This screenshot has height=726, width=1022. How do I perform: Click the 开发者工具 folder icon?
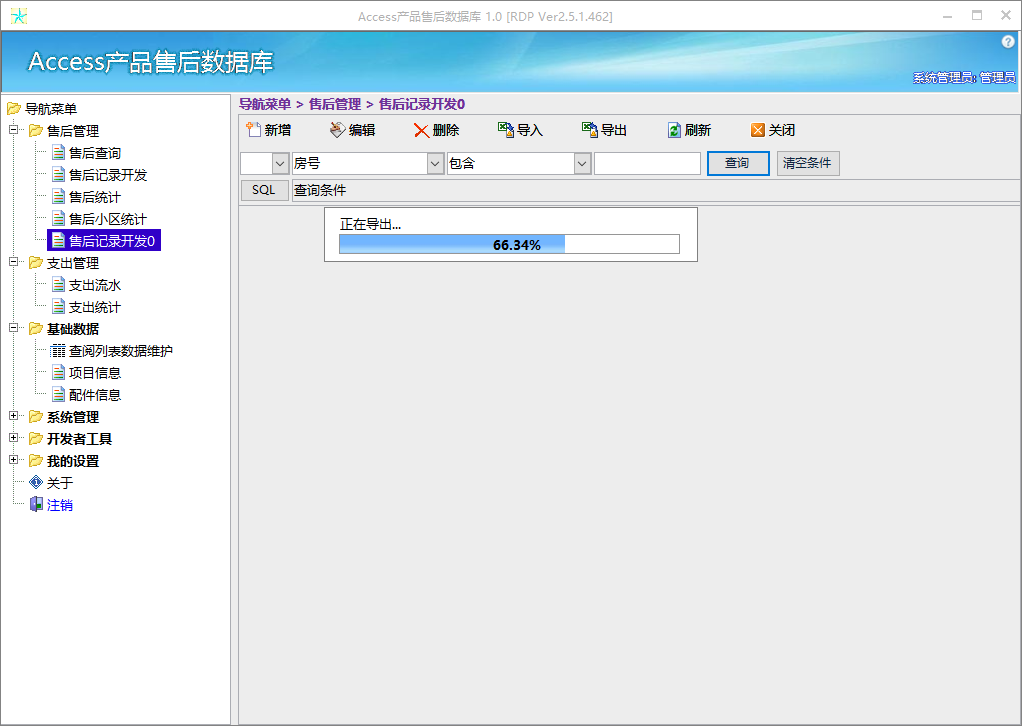[36, 439]
